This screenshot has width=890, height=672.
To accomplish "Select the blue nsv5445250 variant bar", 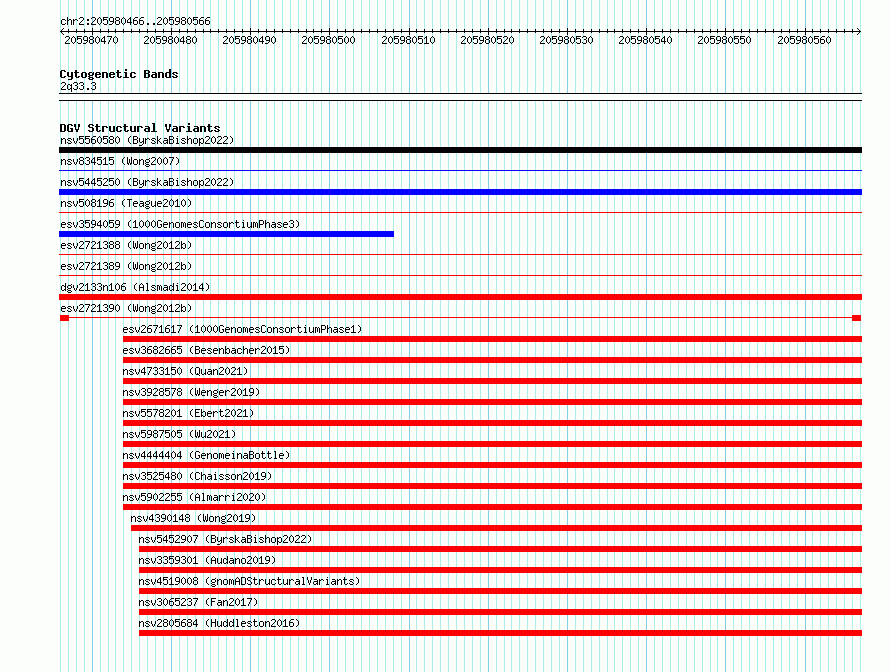I will coord(460,192).
